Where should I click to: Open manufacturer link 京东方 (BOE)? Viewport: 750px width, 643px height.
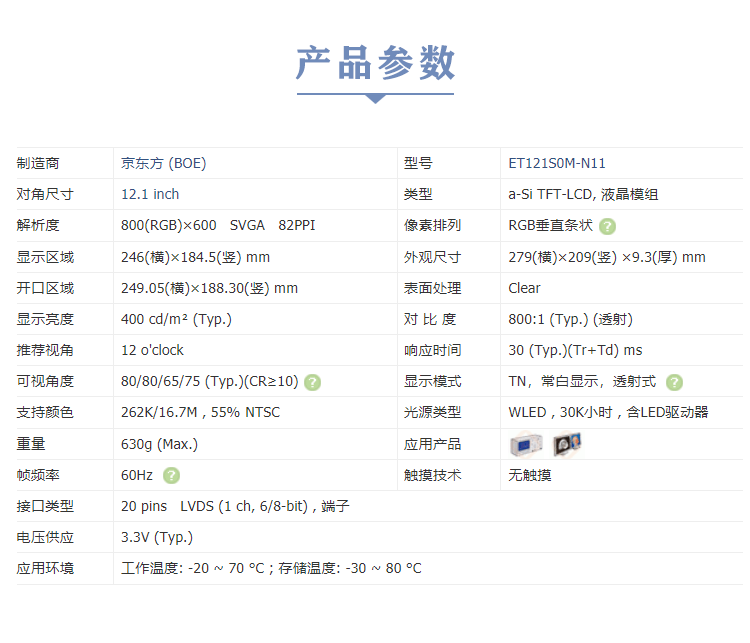coord(164,163)
